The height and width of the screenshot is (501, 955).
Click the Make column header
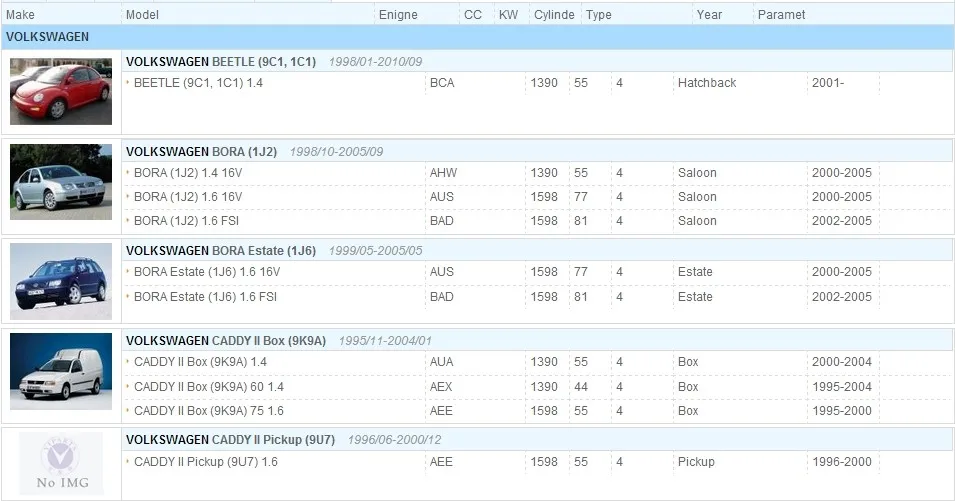[20, 15]
